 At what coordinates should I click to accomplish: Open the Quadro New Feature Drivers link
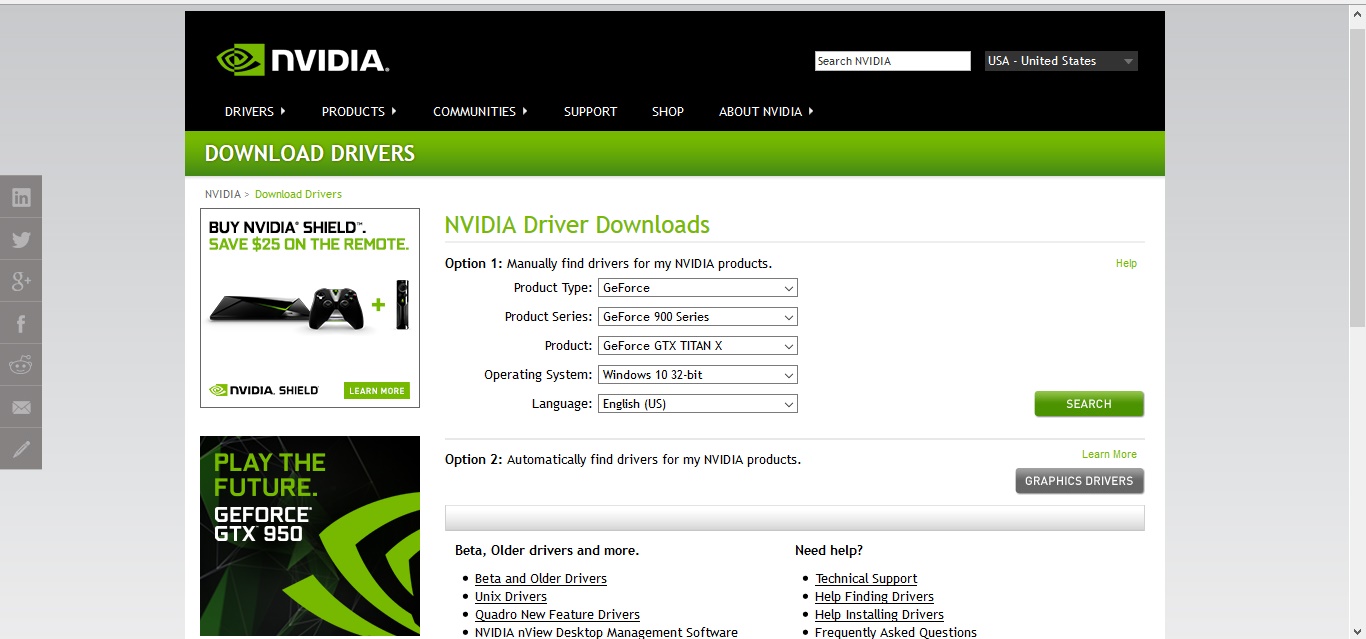tap(557, 615)
